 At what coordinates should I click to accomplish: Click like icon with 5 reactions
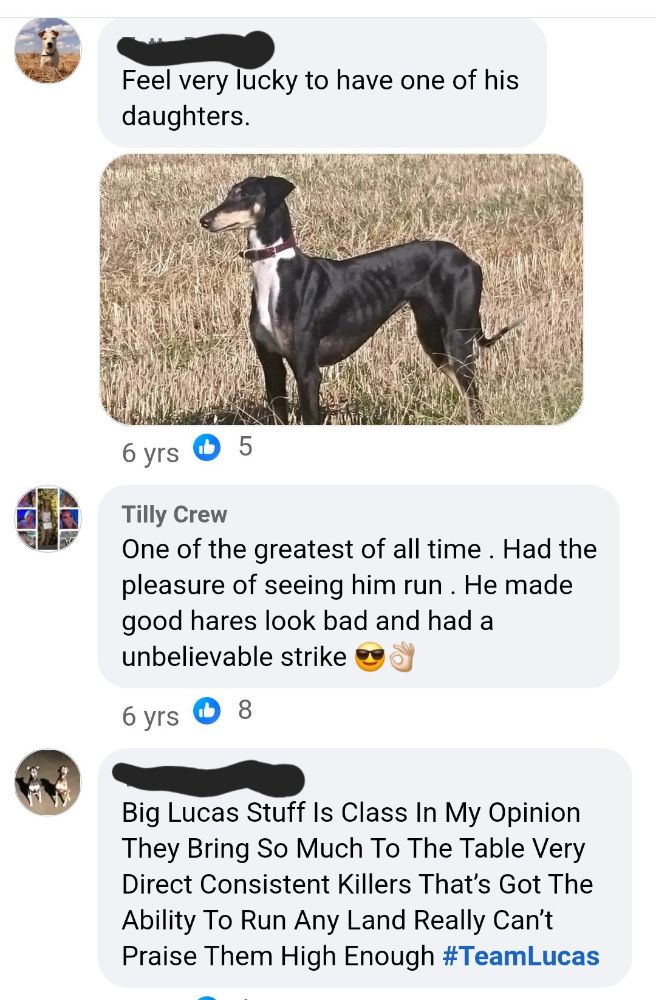point(207,447)
